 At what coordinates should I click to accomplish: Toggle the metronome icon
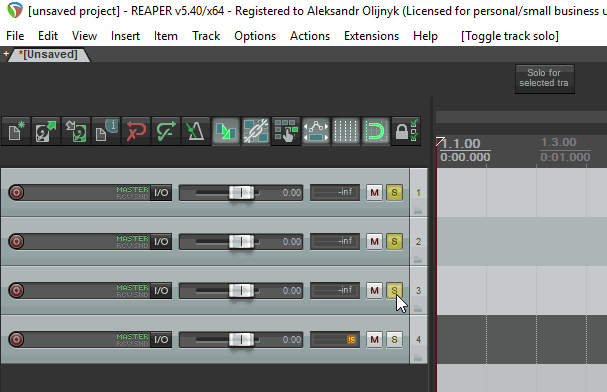coord(196,131)
